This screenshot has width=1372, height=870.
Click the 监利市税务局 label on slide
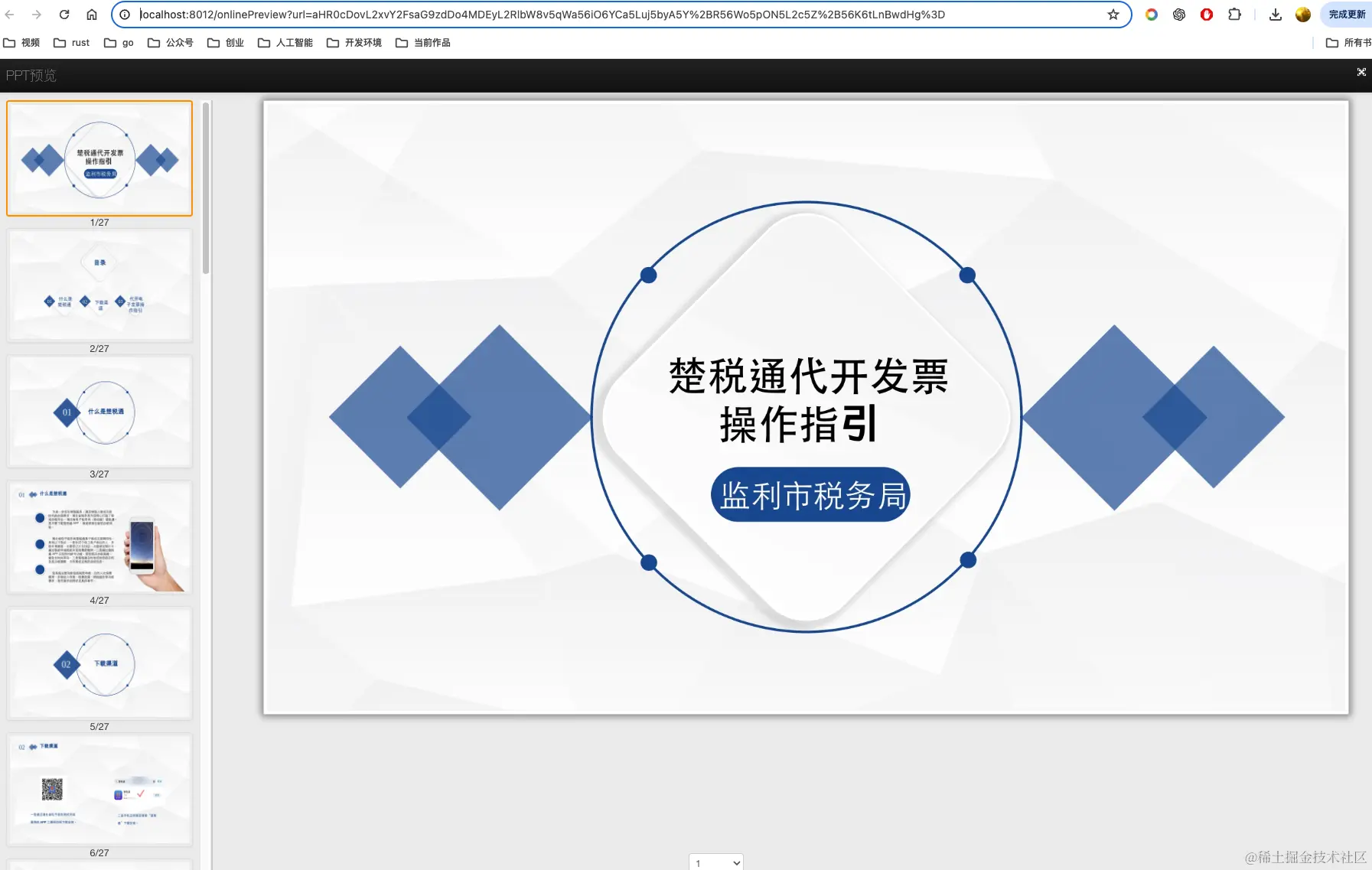(811, 495)
